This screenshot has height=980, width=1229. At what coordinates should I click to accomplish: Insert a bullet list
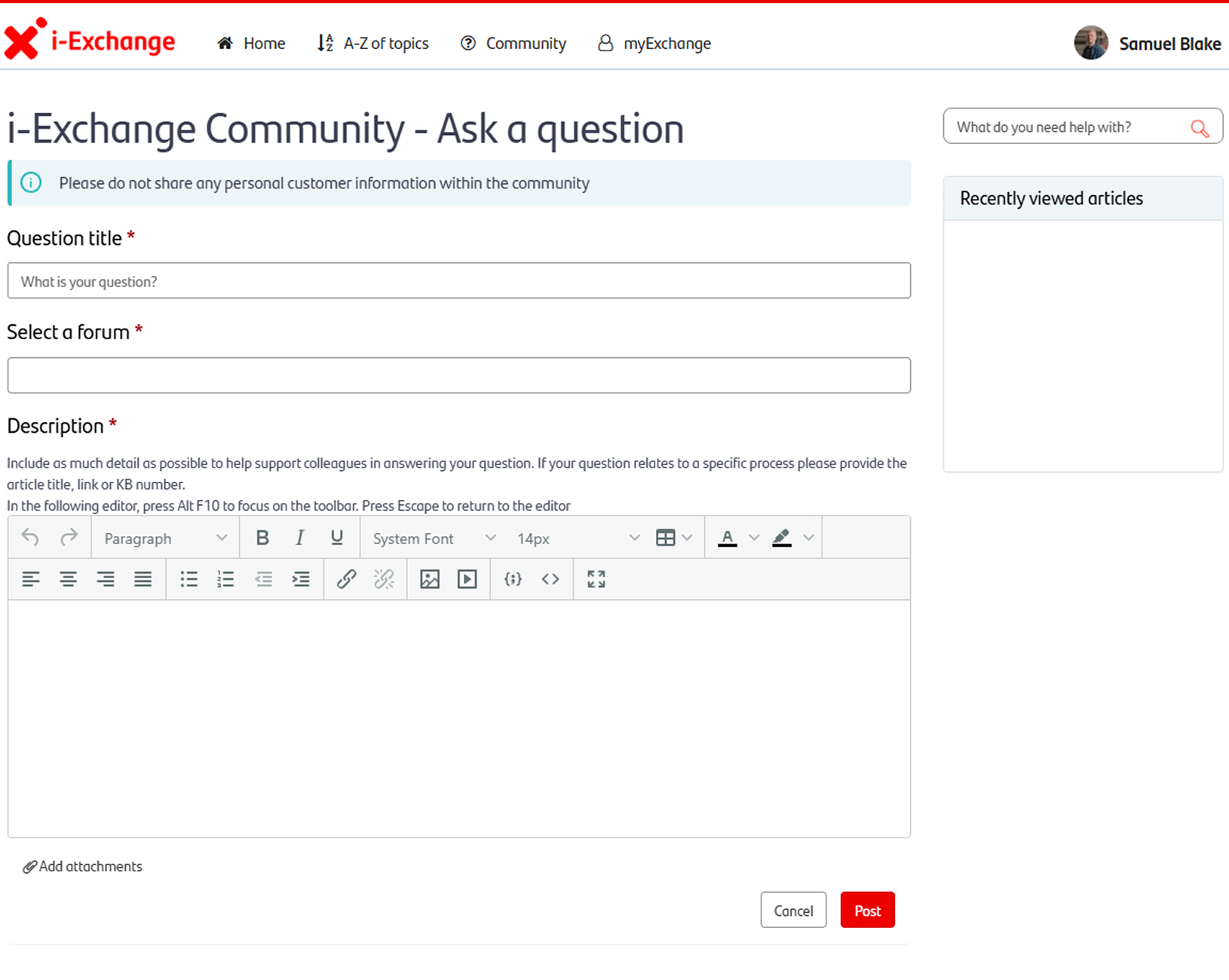(188, 579)
